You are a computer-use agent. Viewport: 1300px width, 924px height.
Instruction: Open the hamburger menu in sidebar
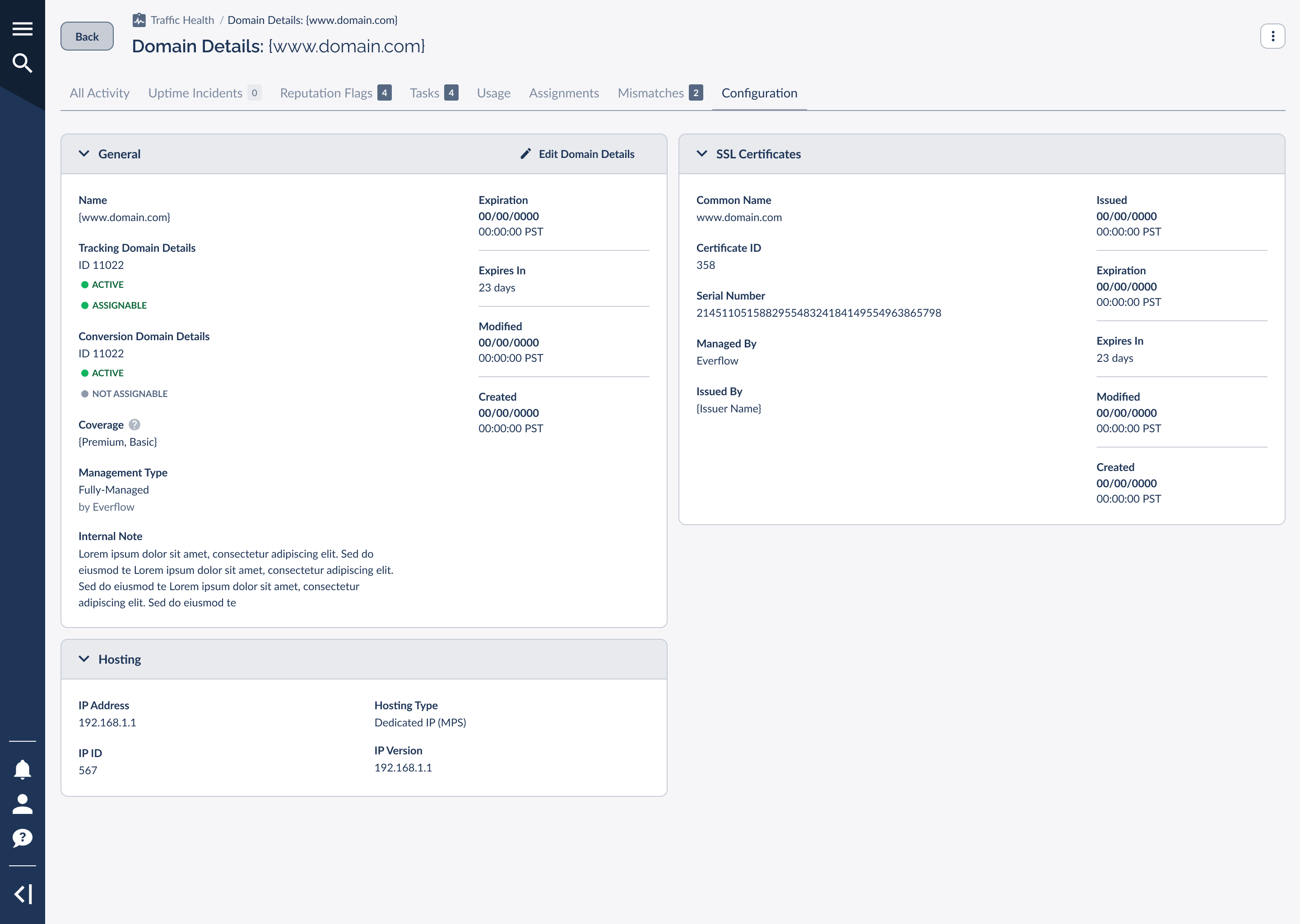click(x=22, y=28)
